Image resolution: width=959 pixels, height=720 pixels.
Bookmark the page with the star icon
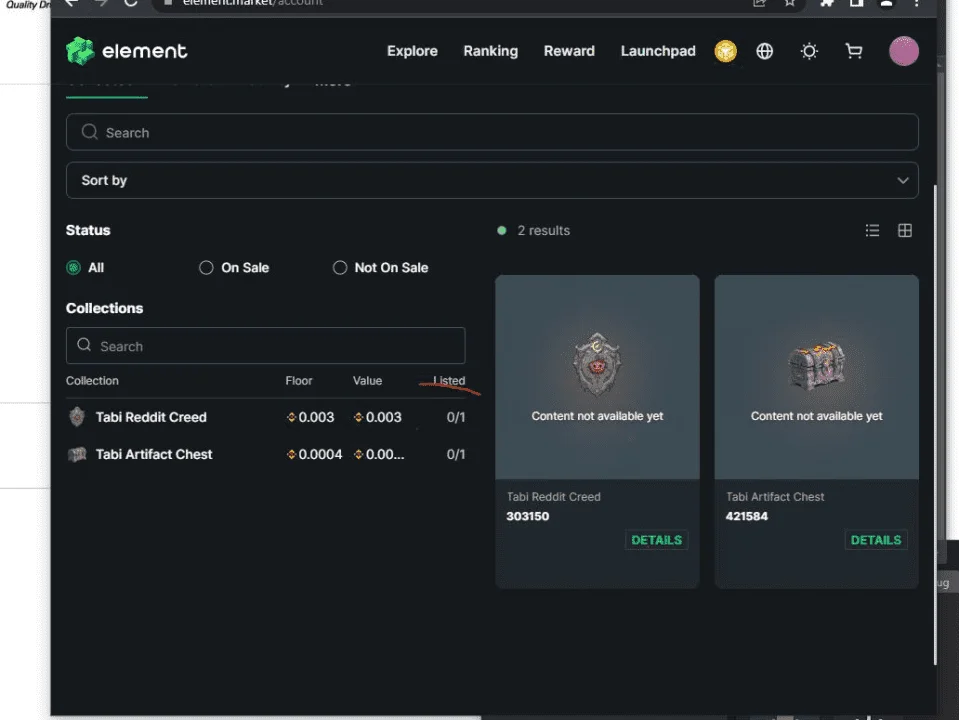790,2
